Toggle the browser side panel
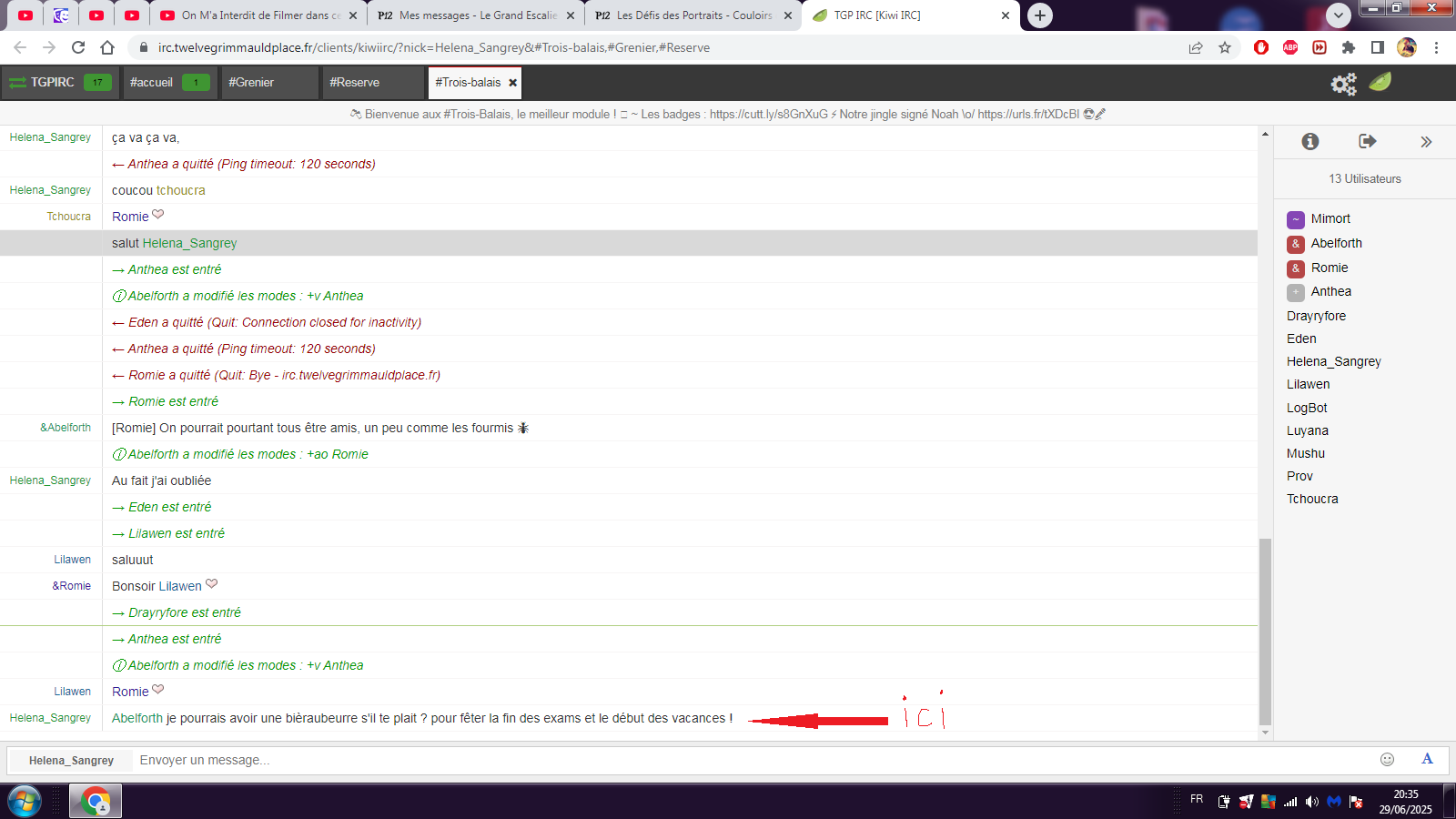 (x=1378, y=47)
